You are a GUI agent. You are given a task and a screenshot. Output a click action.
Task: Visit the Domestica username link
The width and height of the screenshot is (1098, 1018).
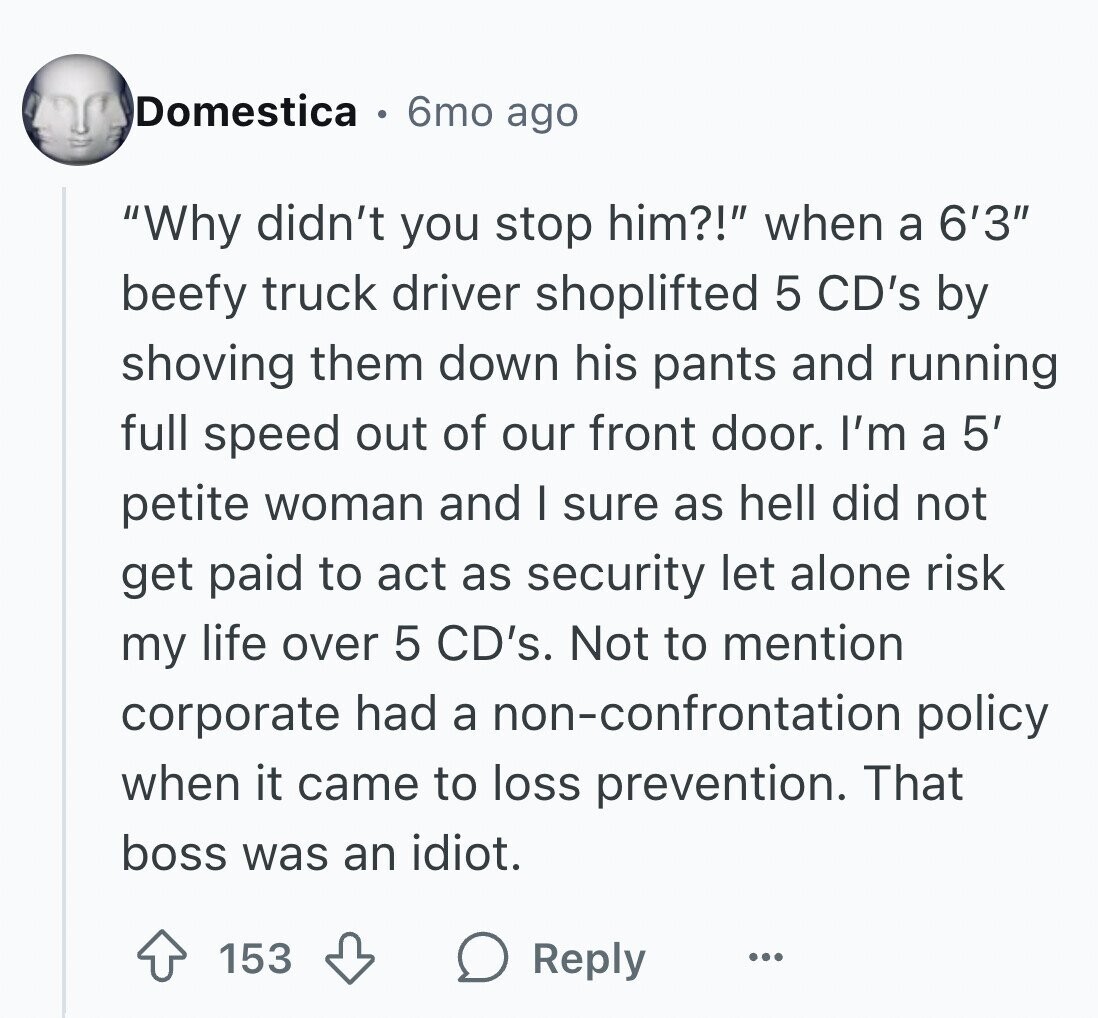click(x=246, y=112)
